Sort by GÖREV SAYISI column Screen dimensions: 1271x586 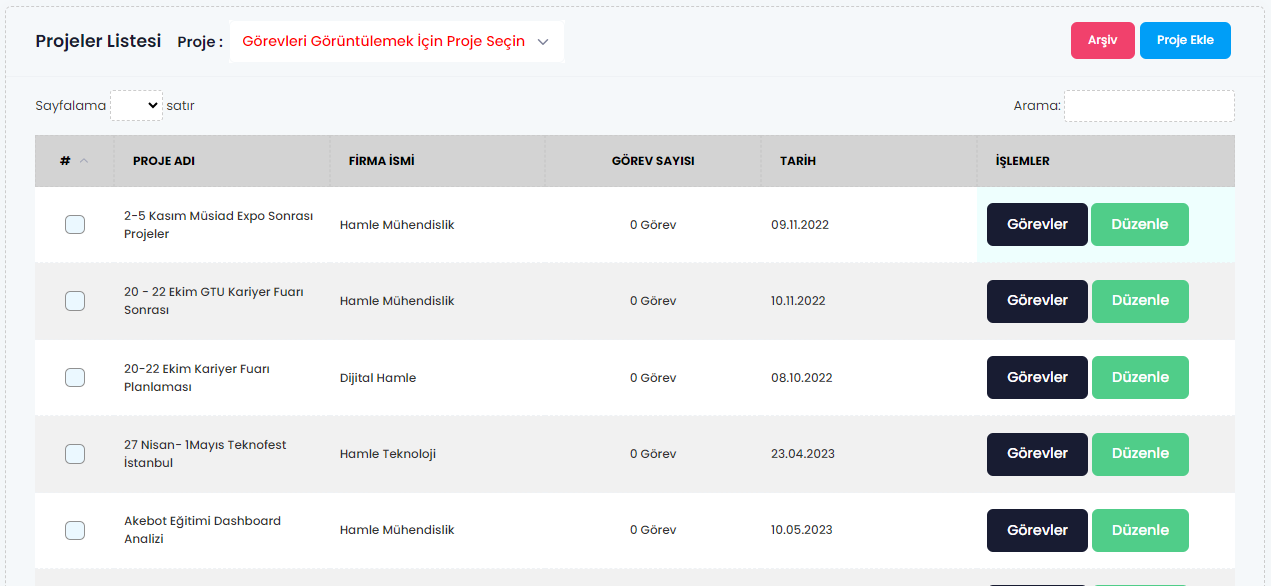(652, 161)
